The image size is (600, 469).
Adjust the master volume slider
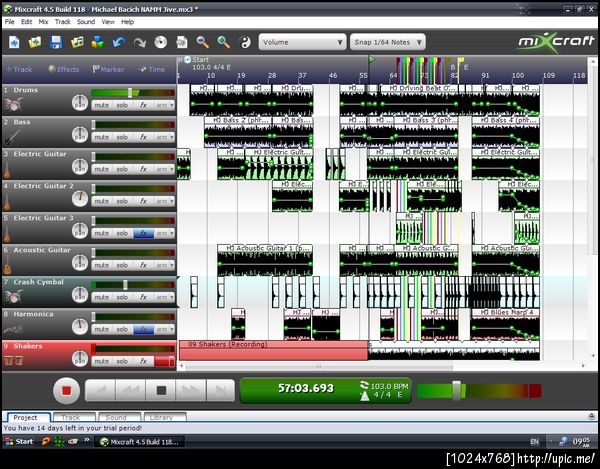(x=457, y=391)
